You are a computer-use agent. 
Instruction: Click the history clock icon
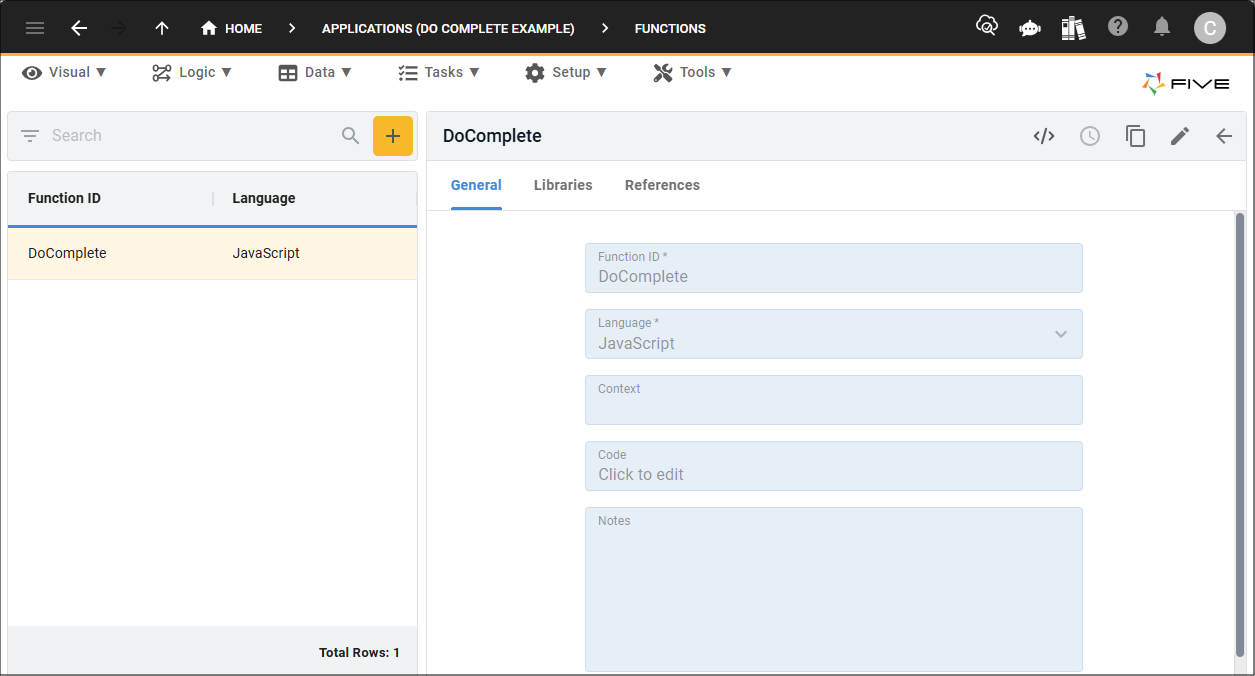(x=1090, y=136)
